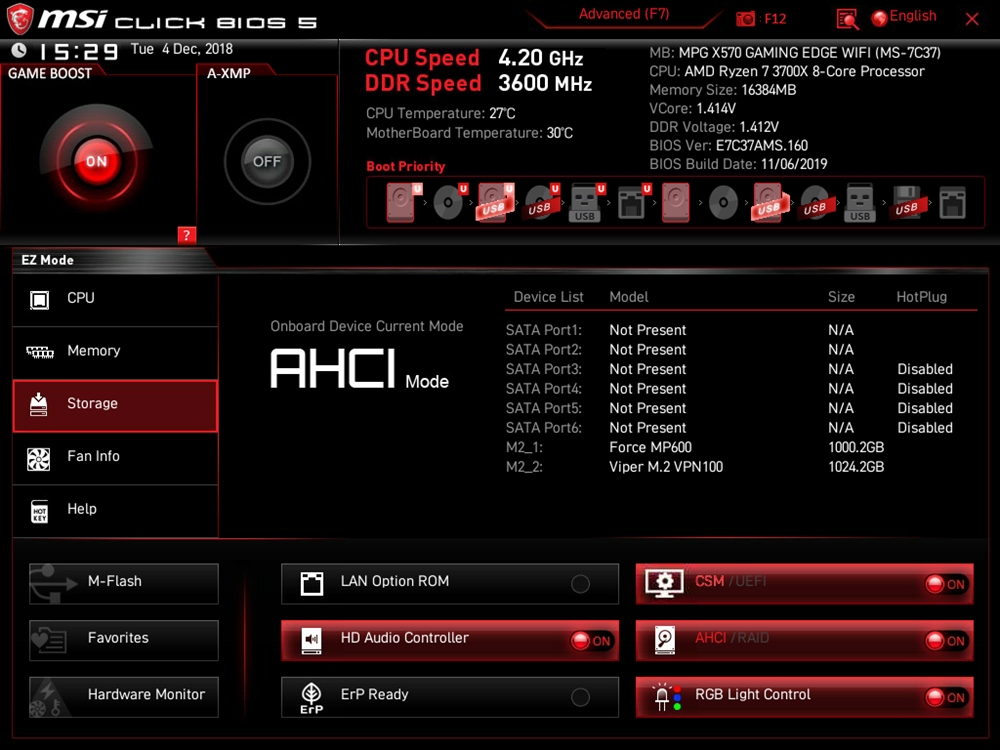Disable the HD Audio Controller switch

point(592,640)
